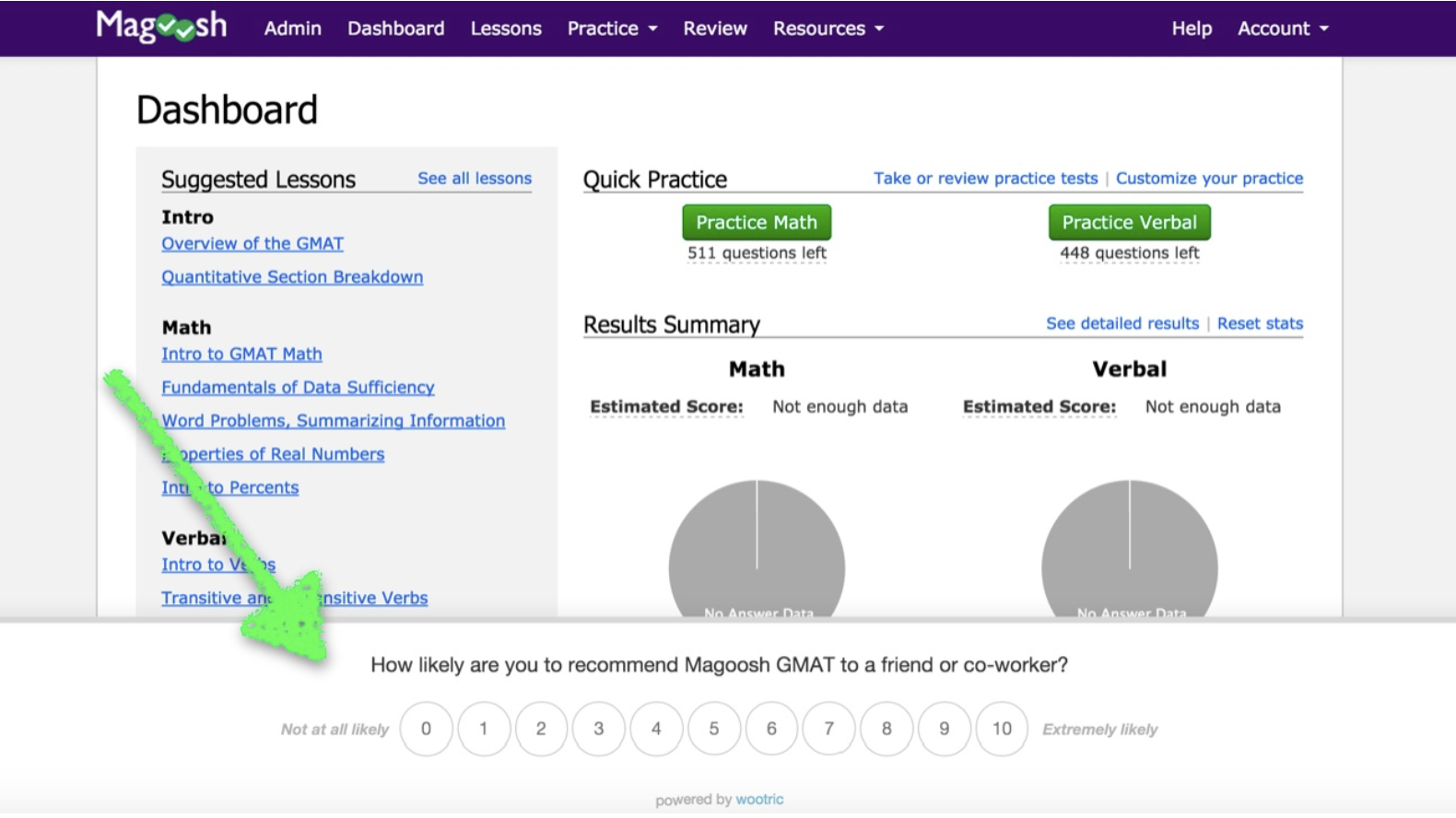Screen dimensions: 1456x818
Task: Click the Reset stats link
Action: [1260, 323]
